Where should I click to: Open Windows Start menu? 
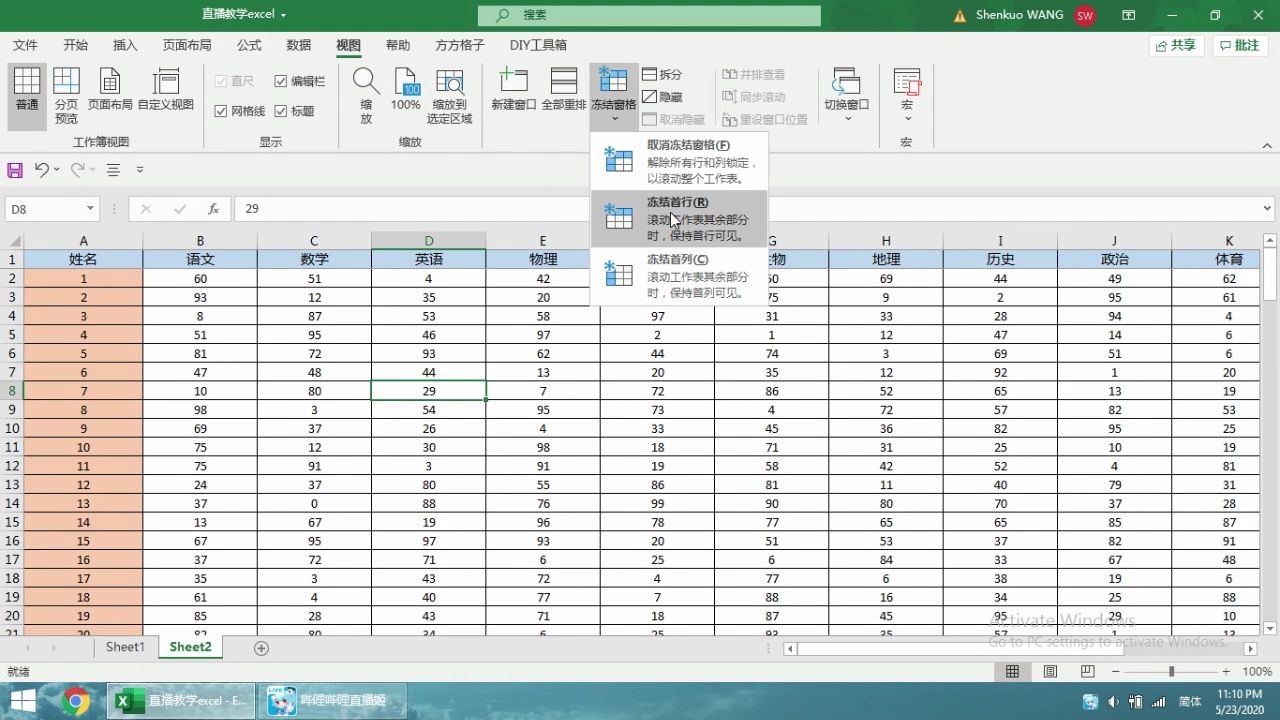click(23, 701)
